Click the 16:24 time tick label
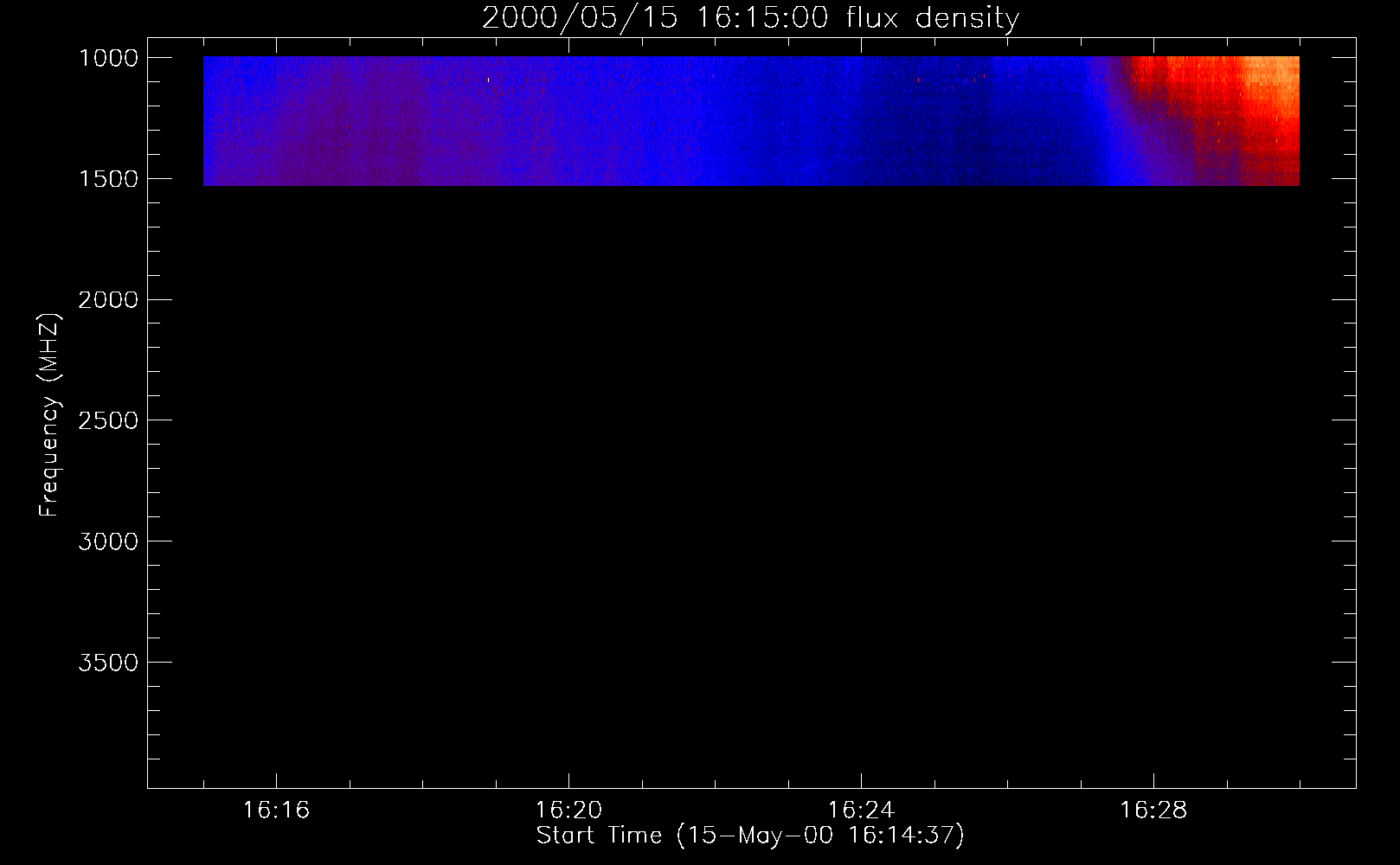This screenshot has width=1400, height=865. coord(861,811)
